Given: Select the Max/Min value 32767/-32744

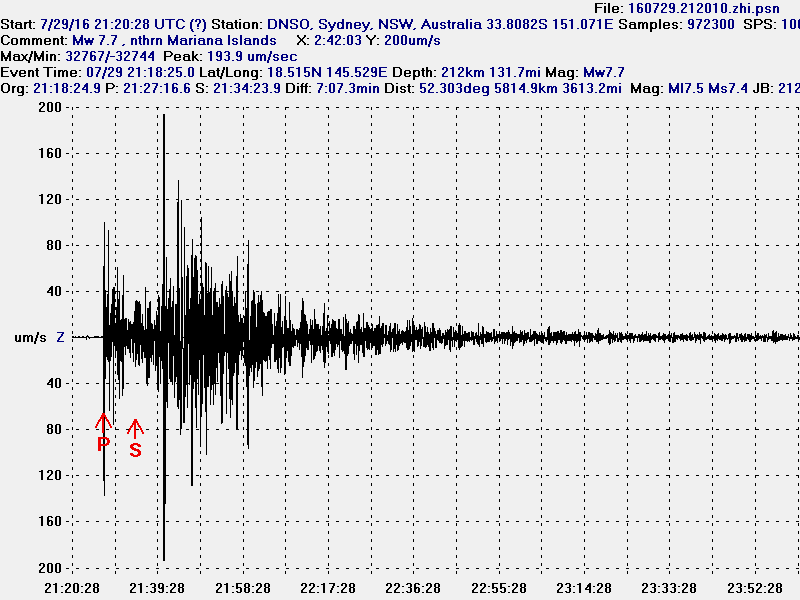Looking at the screenshot, I should coord(110,56).
